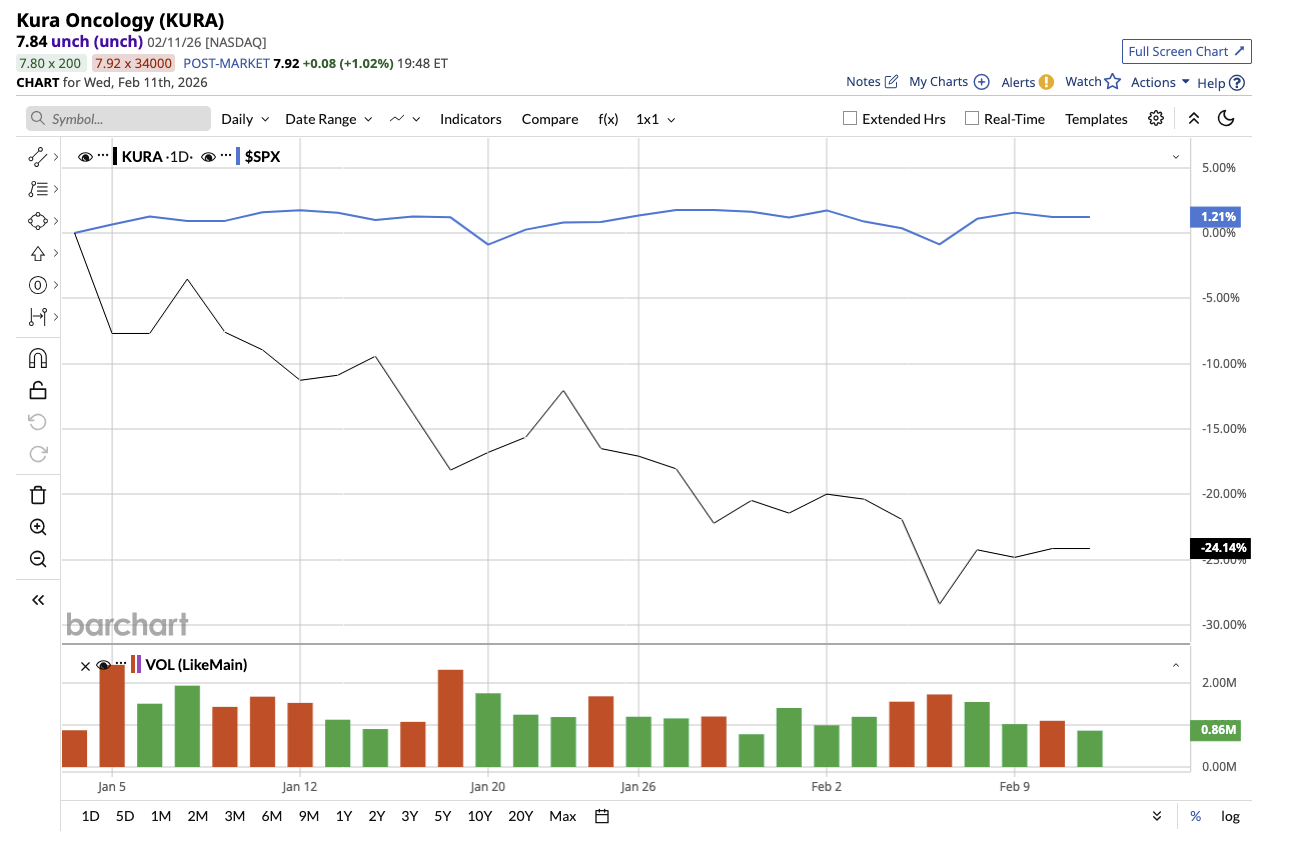Screen dimensions: 1304x862
Task: Add chart to My Charts
Action: (949, 82)
